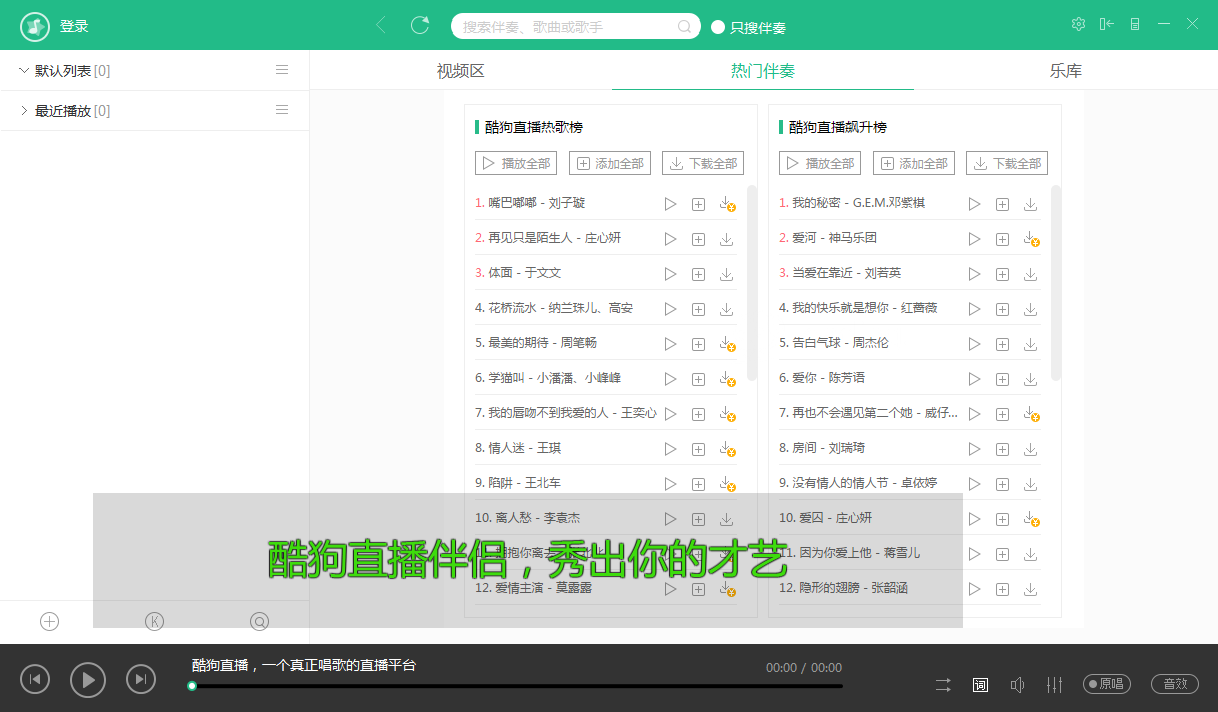Click the playback progress bar
1218x712 pixels.
[516, 686]
